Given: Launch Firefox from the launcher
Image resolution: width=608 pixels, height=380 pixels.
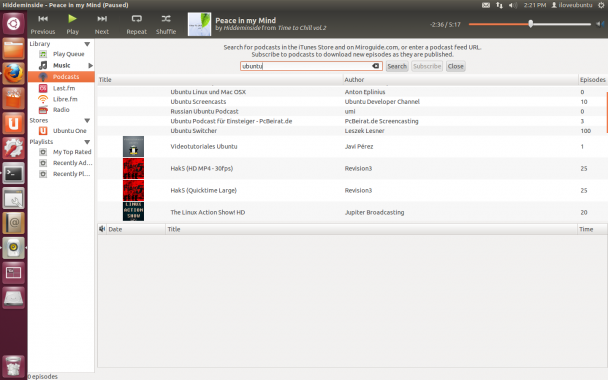Looking at the screenshot, I should pos(14,73).
